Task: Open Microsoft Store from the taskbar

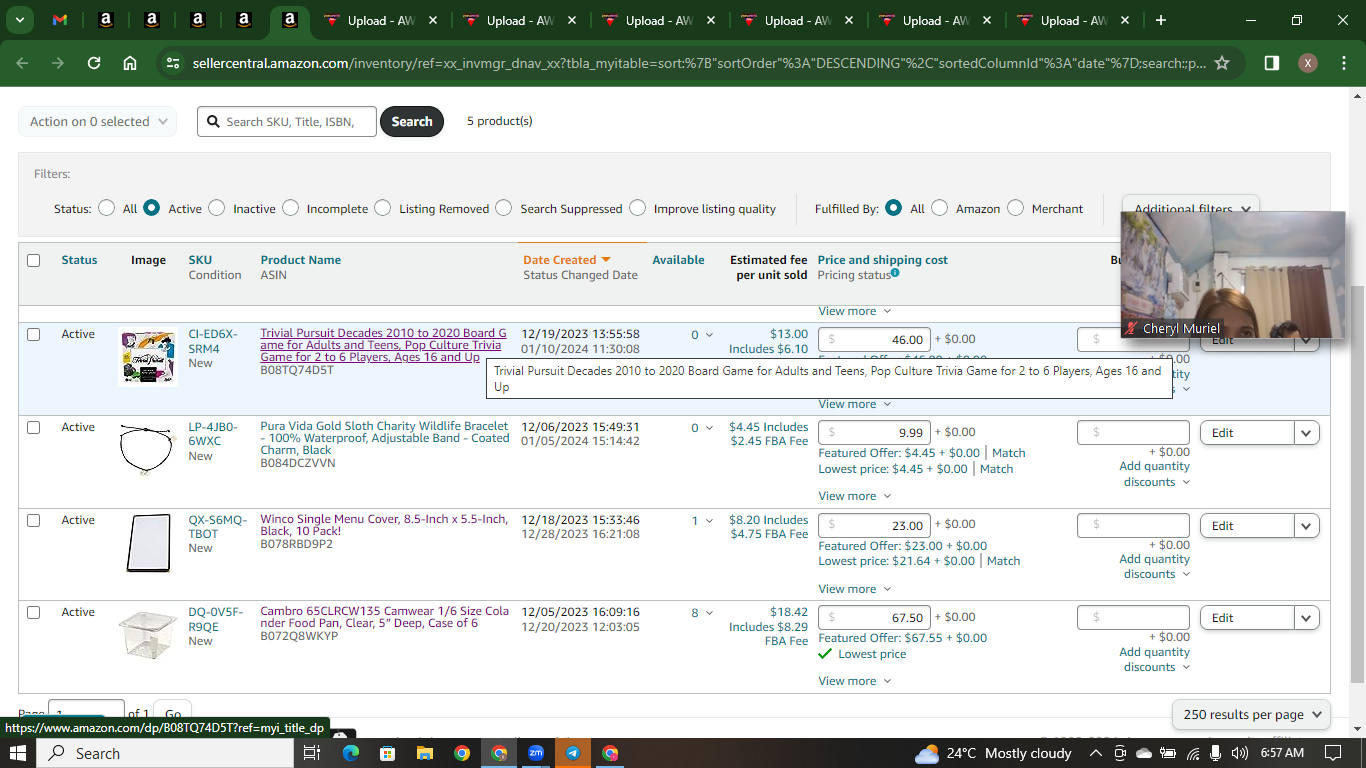Action: coord(387,753)
